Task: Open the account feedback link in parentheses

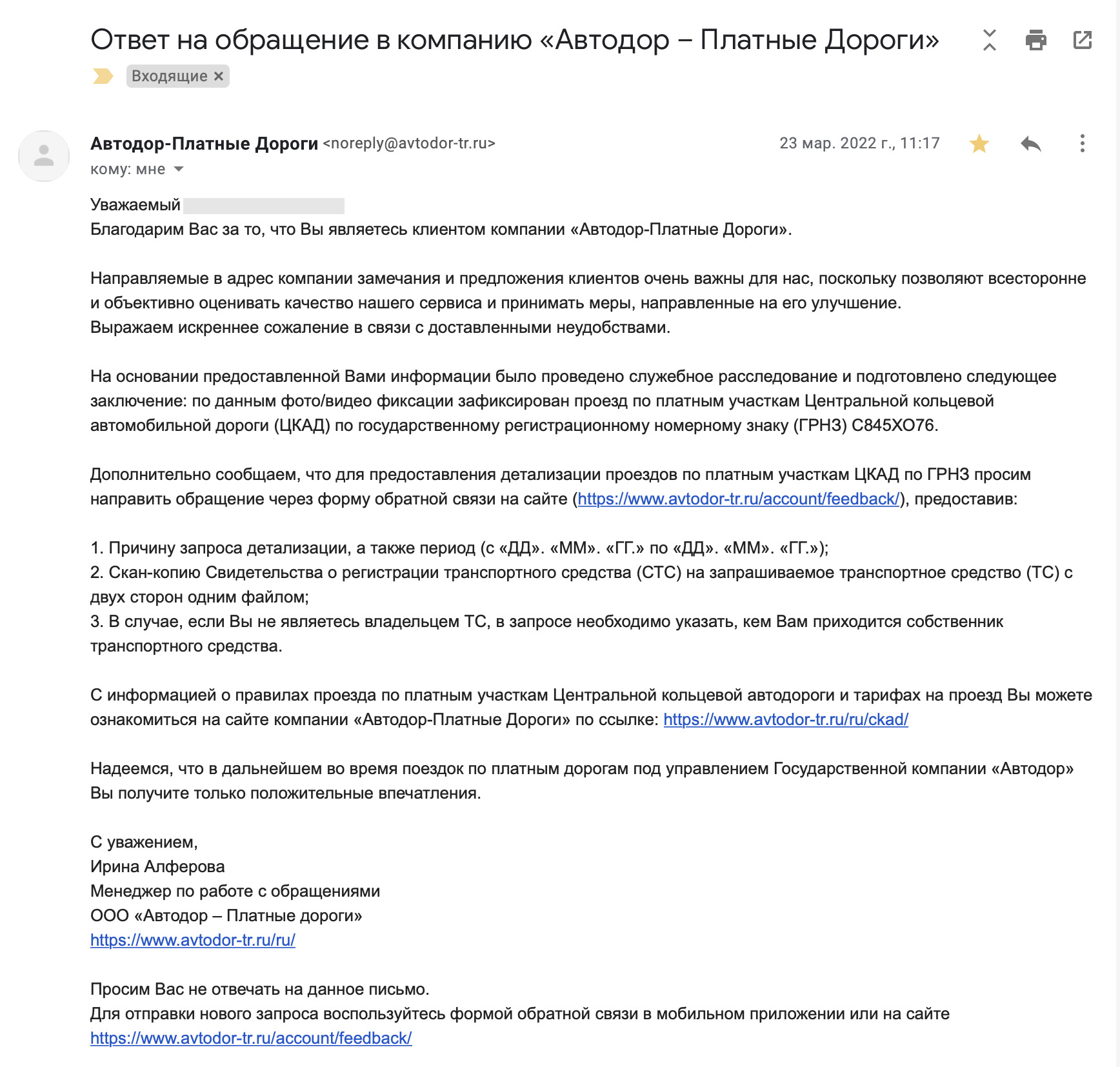Action: coord(738,499)
